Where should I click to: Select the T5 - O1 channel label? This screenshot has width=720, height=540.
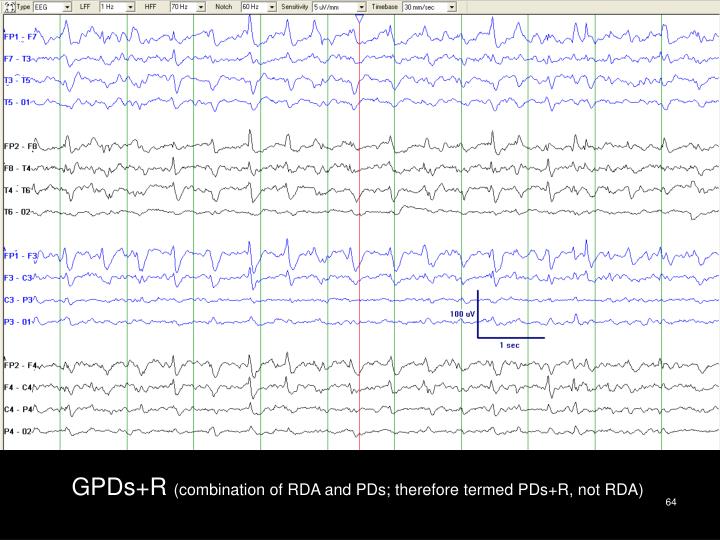pyautogui.click(x=17, y=102)
